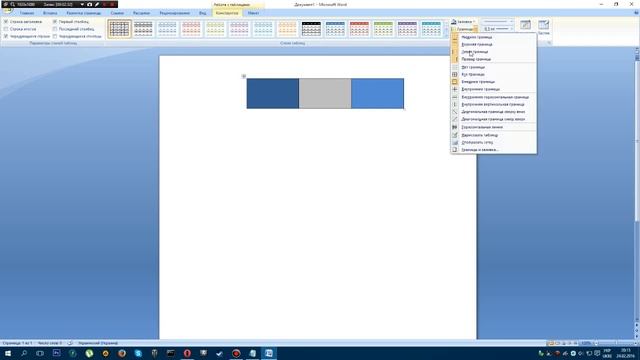Image resolution: width=640 pixels, height=360 pixels.
Task: Toggle the banded columns checkbox
Action: point(55,36)
